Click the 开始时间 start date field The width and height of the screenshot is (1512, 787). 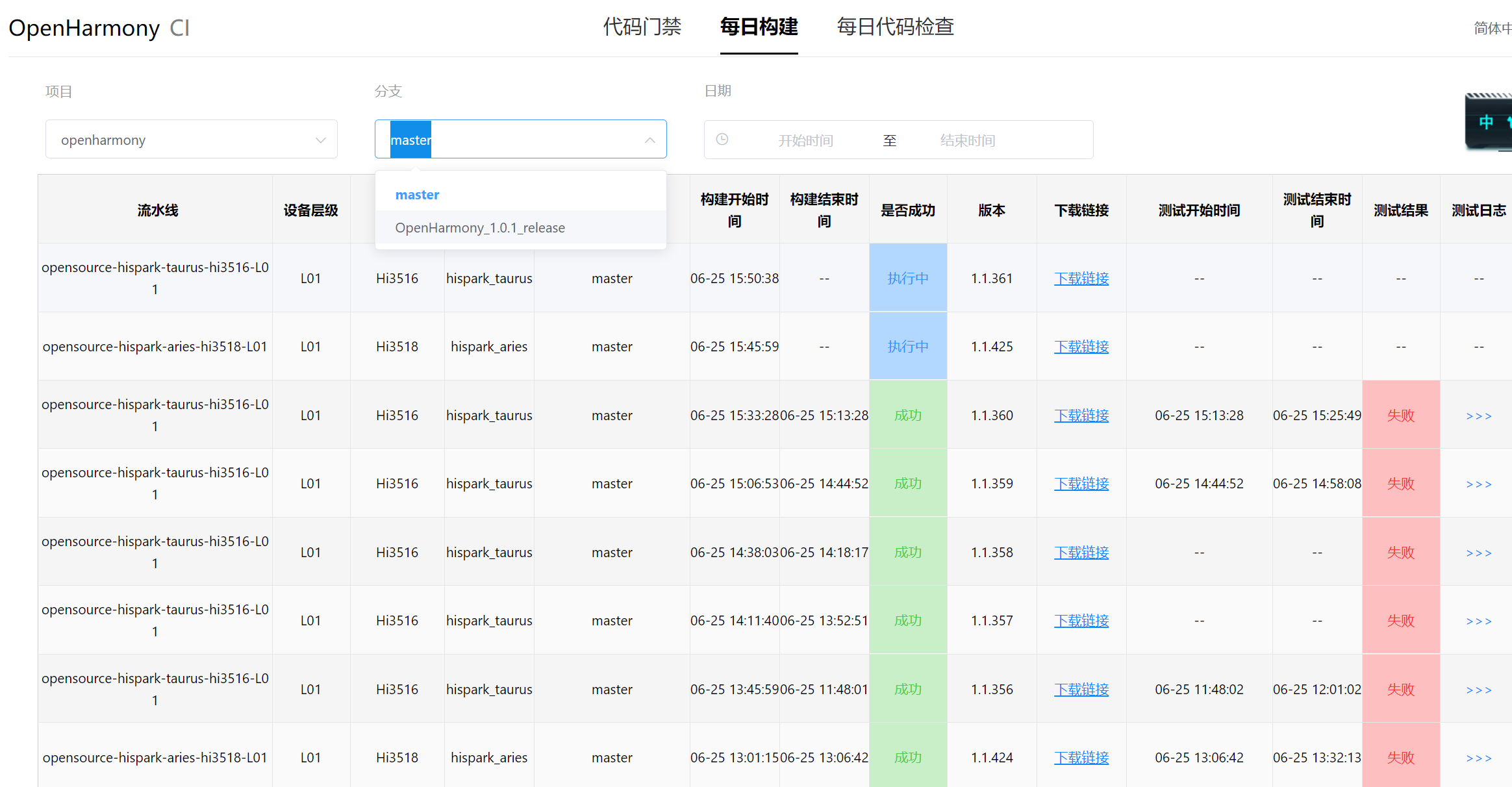tap(805, 140)
